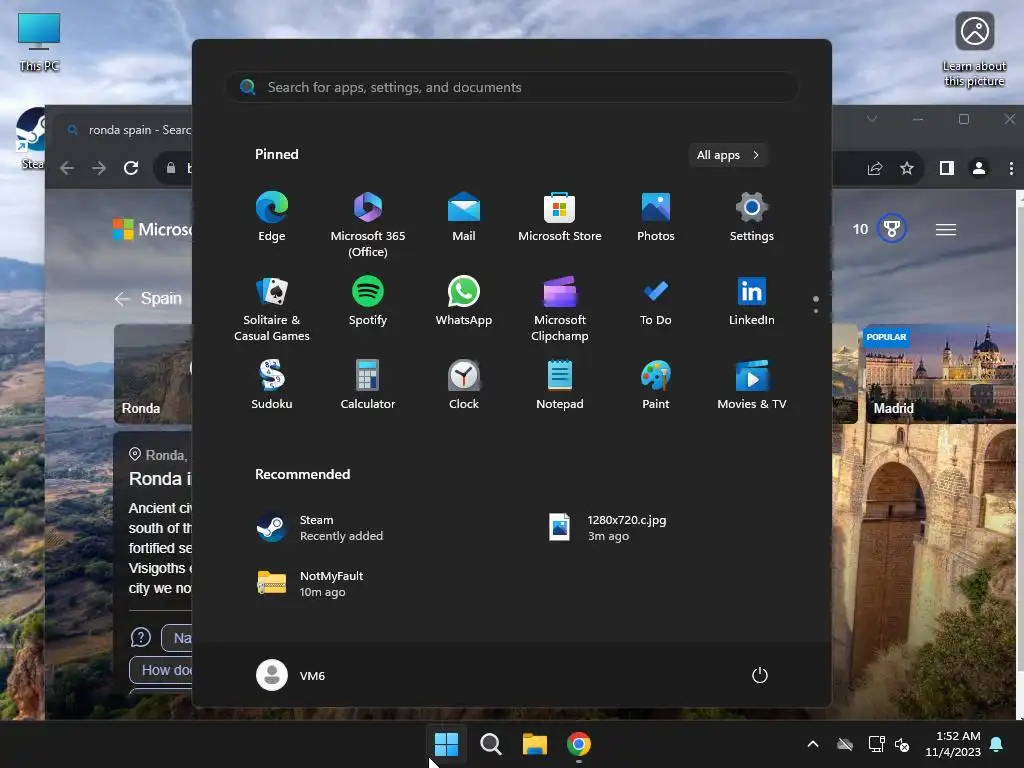The image size is (1024, 768).
Task: Open Edge from pinned apps
Action: [272, 217]
